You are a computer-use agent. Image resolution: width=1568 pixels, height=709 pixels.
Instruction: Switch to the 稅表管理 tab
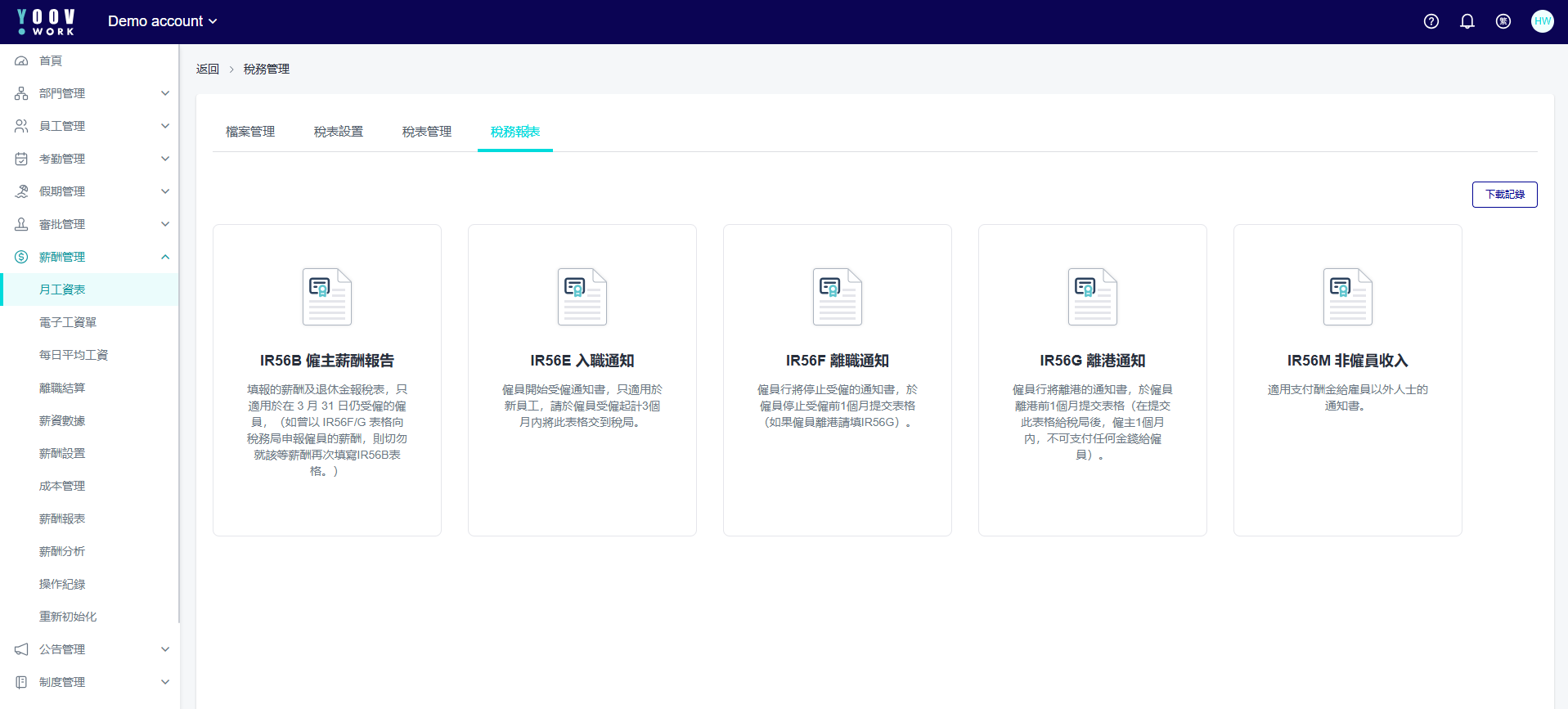coord(427,132)
